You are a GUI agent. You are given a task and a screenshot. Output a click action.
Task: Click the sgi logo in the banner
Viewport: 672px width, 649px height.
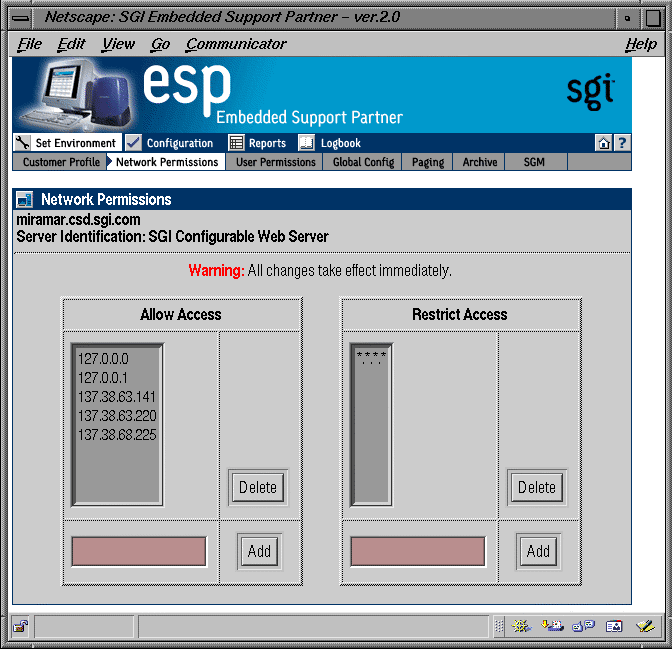pos(591,91)
